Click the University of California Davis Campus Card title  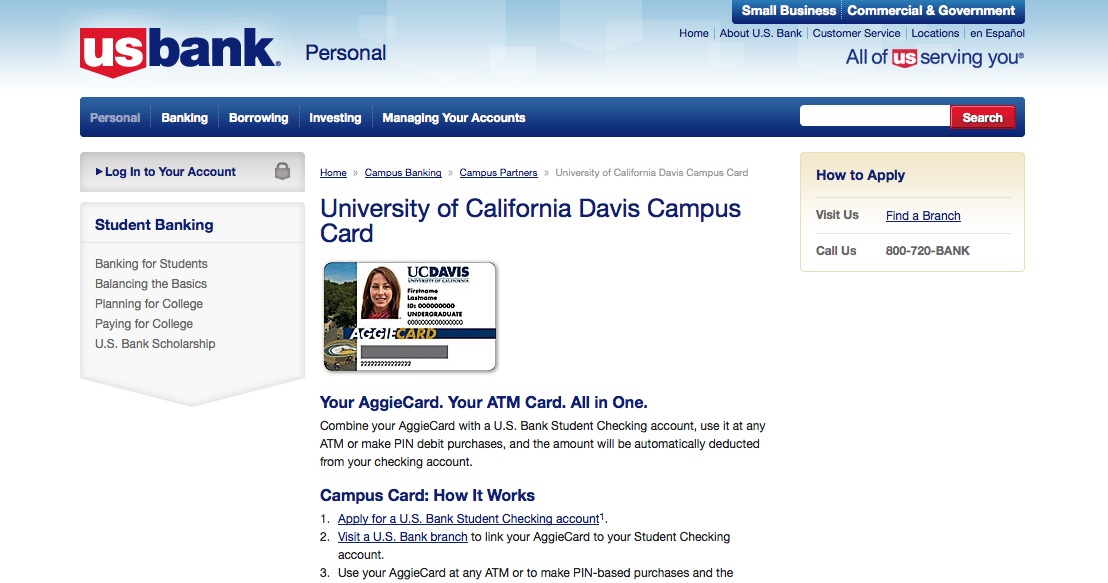[530, 220]
